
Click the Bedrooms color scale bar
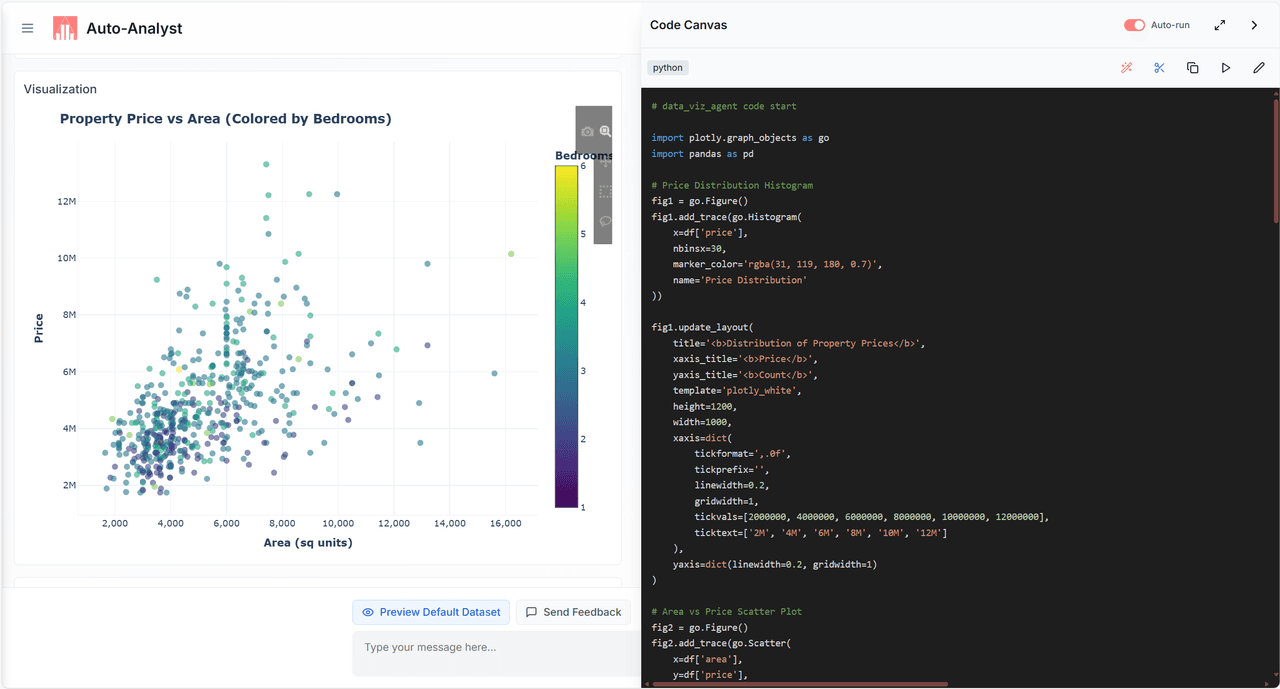(x=566, y=337)
